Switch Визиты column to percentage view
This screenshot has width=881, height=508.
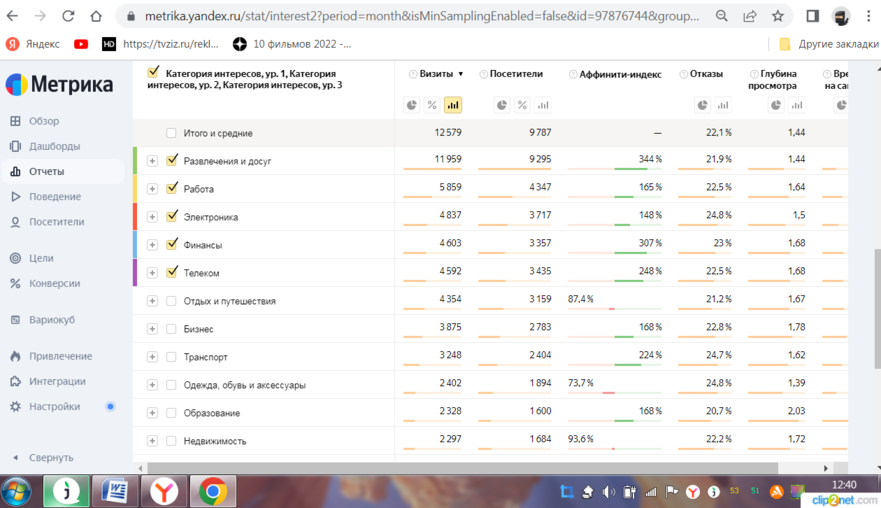point(432,105)
